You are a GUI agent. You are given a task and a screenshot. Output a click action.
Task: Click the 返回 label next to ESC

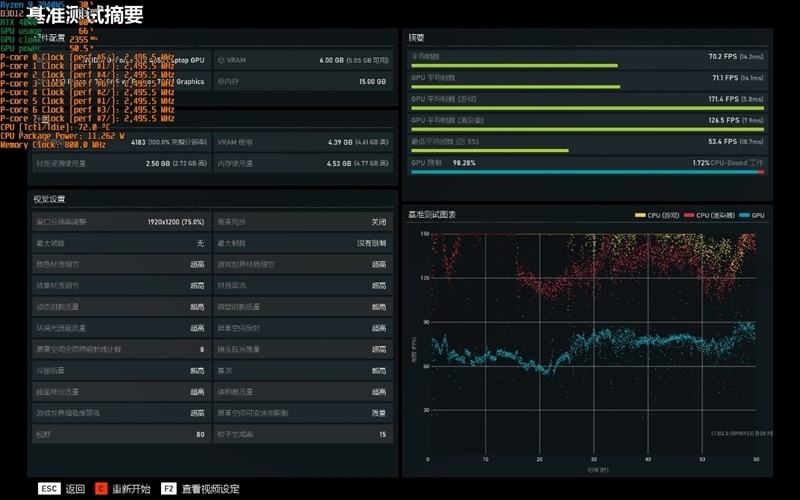coord(75,489)
